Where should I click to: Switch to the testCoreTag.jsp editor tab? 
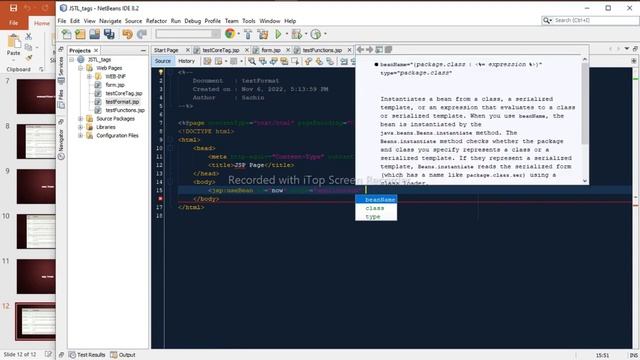[x=220, y=50]
